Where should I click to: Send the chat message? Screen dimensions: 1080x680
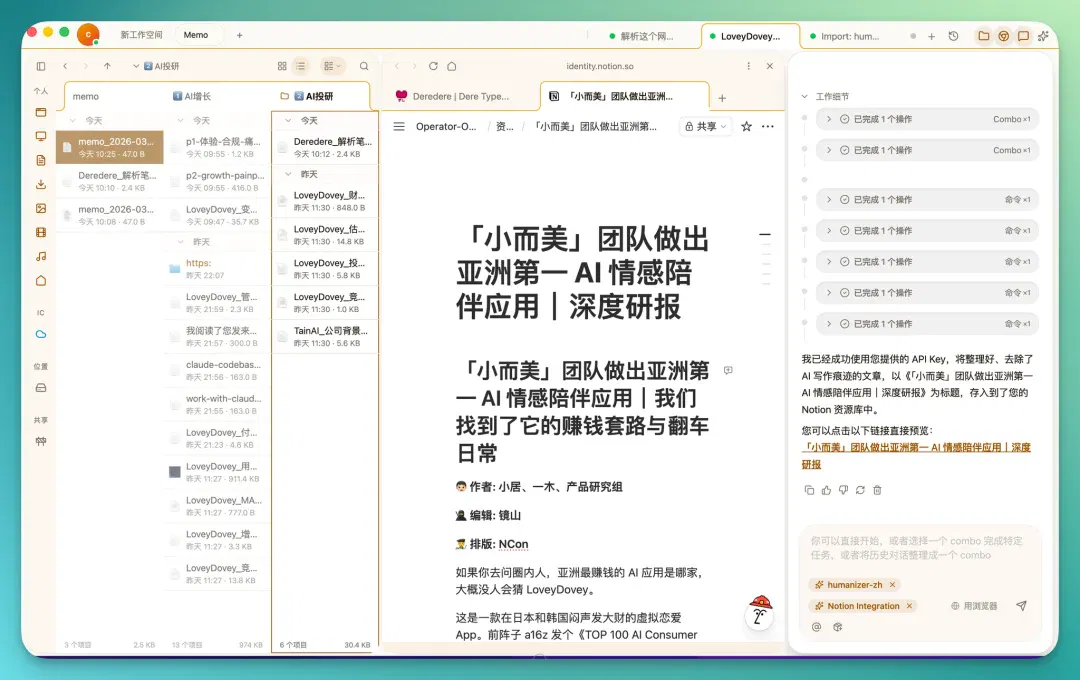[1021, 606]
